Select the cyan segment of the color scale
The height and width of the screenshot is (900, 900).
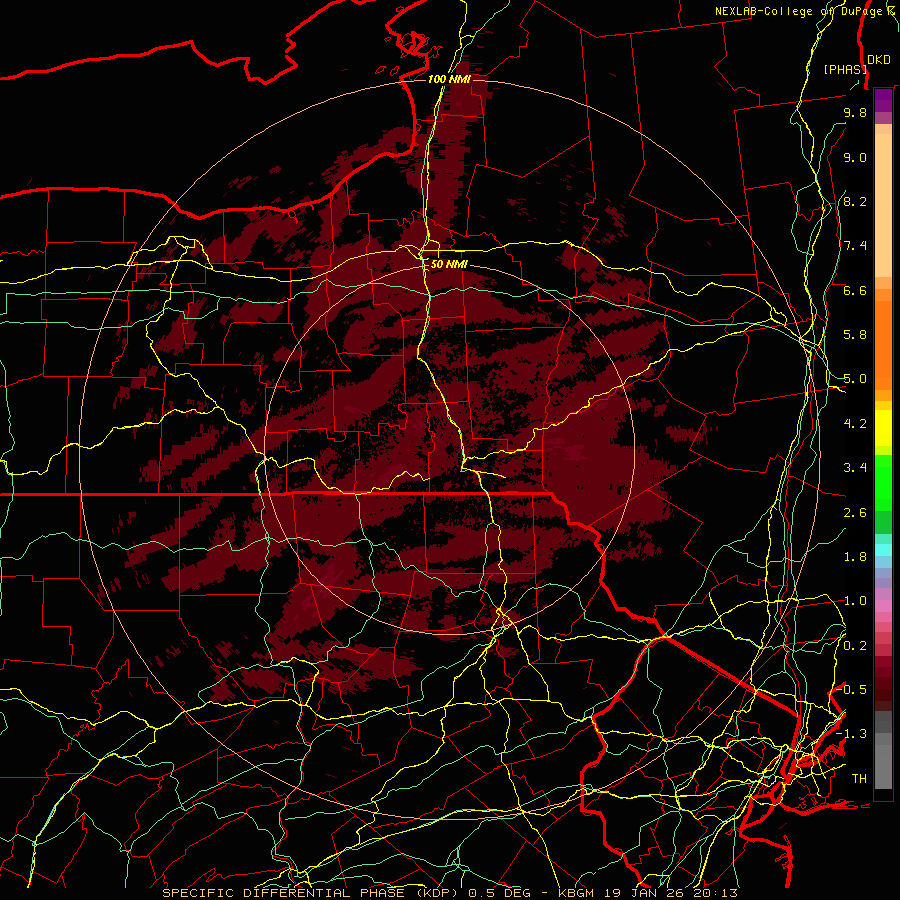tap(883, 550)
